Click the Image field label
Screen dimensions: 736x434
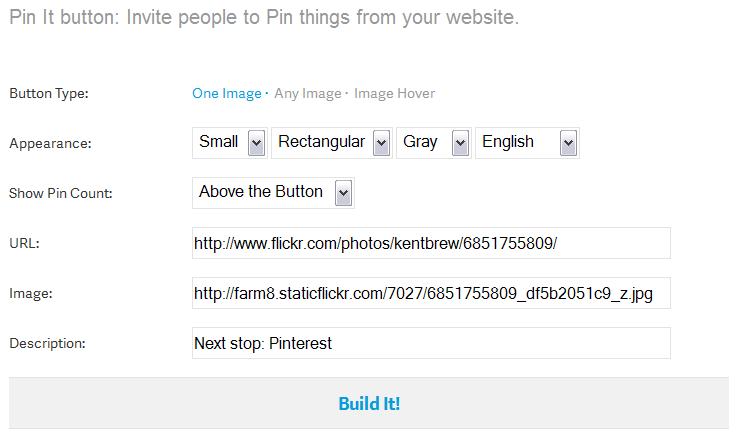pos(30,293)
